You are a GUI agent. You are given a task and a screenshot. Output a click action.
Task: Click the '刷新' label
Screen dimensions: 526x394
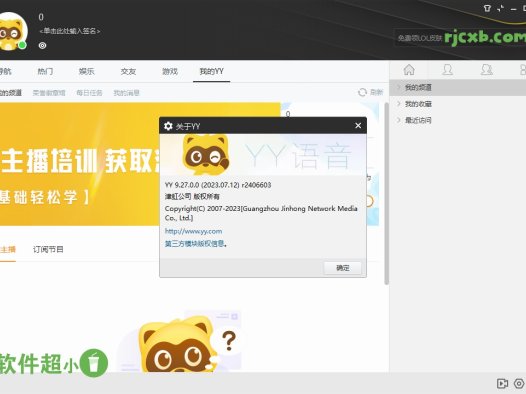click(x=376, y=92)
